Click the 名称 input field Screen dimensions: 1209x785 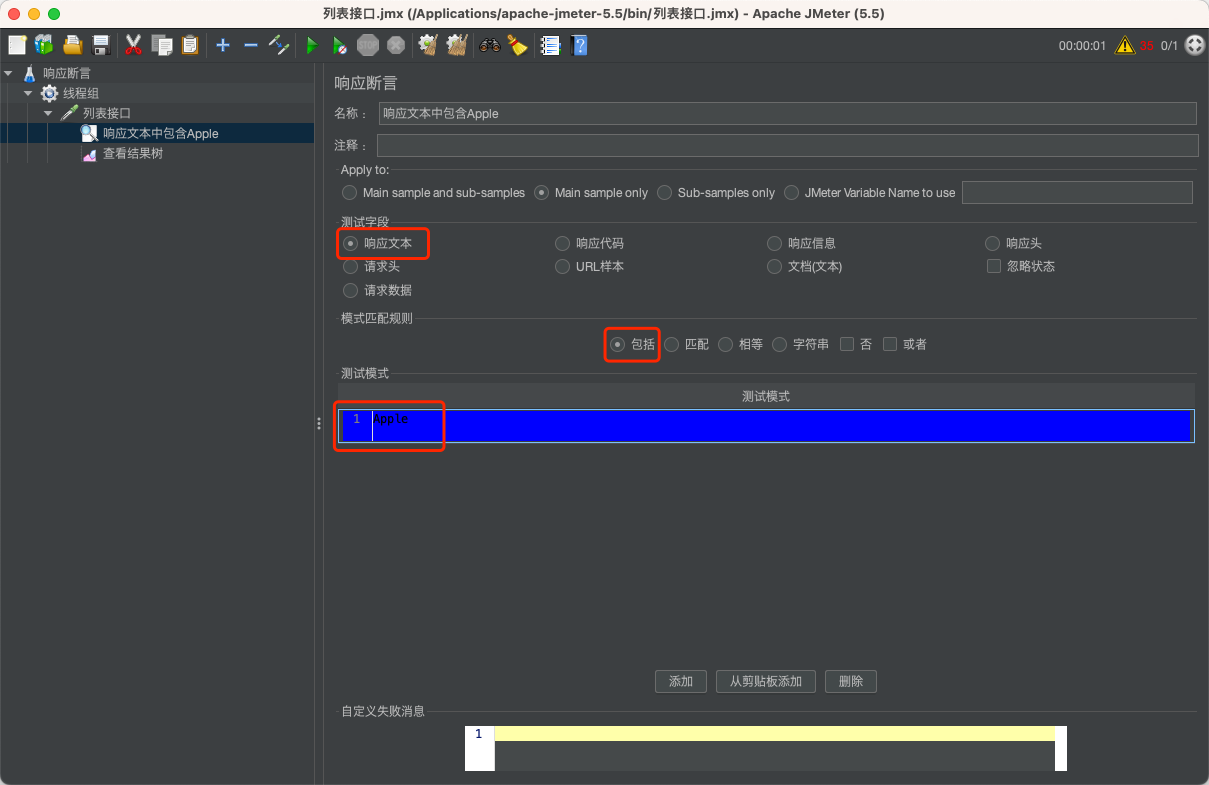(x=788, y=113)
